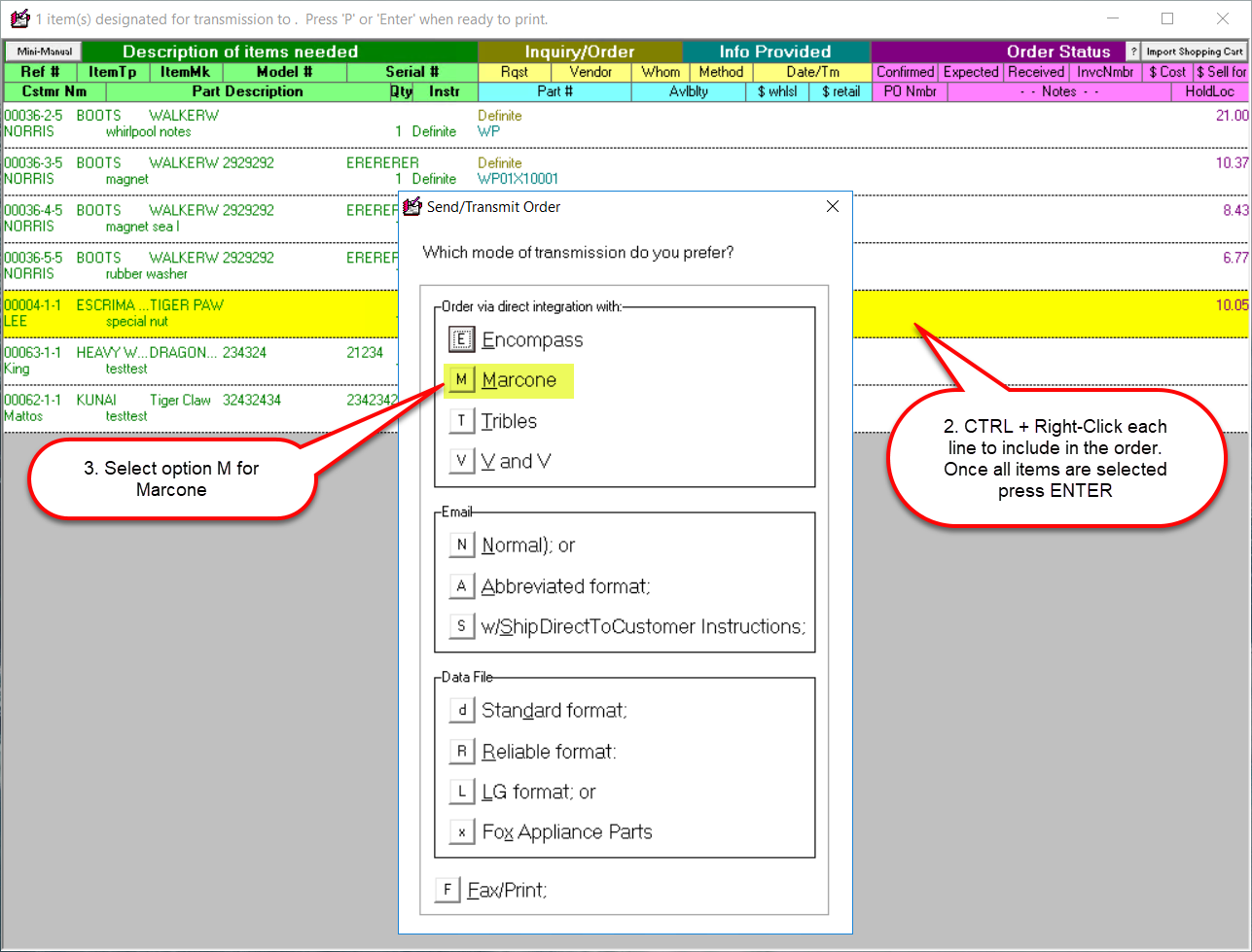Click the application icon in the main title bar
The width and height of the screenshot is (1252, 952).
(18, 18)
